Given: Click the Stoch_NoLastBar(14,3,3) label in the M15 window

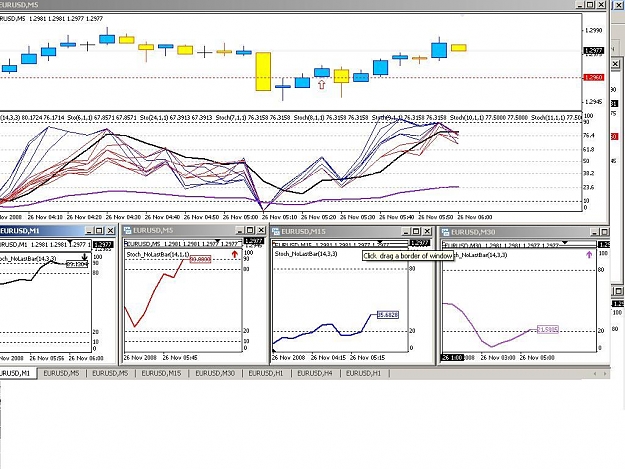Looking at the screenshot, I should (x=306, y=254).
